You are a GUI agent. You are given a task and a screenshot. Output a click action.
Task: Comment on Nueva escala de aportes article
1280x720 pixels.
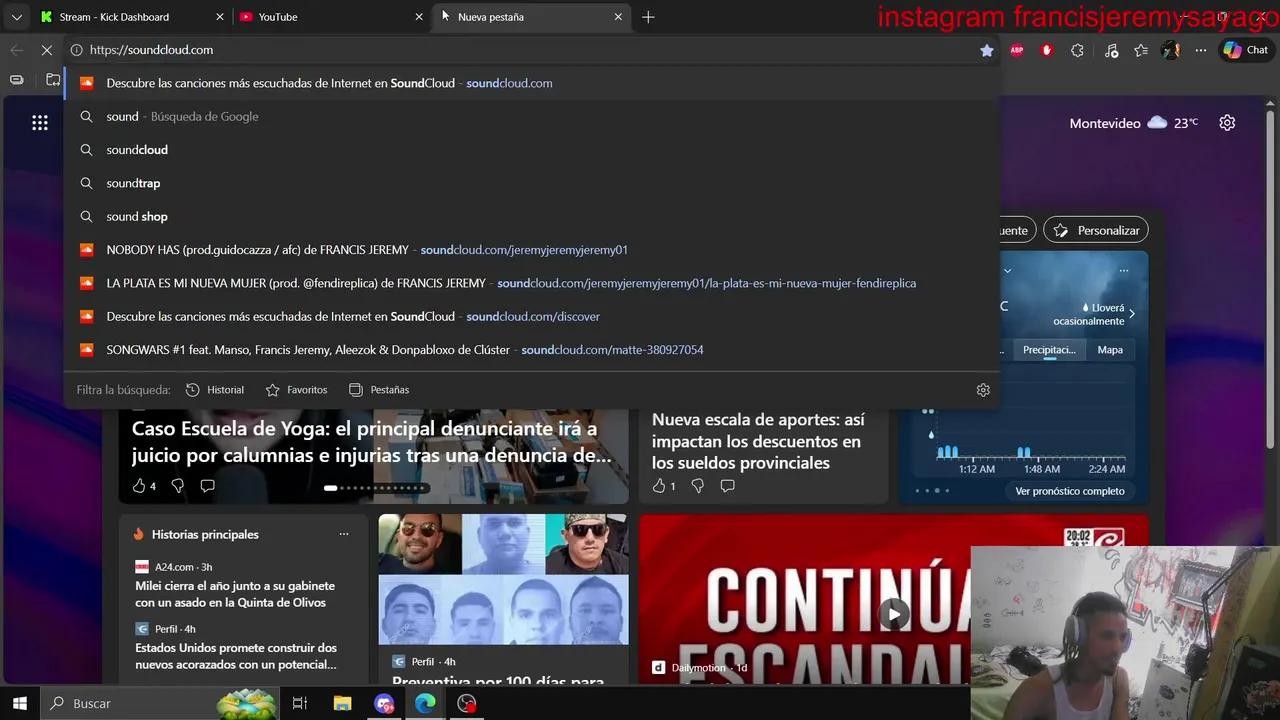tap(727, 486)
